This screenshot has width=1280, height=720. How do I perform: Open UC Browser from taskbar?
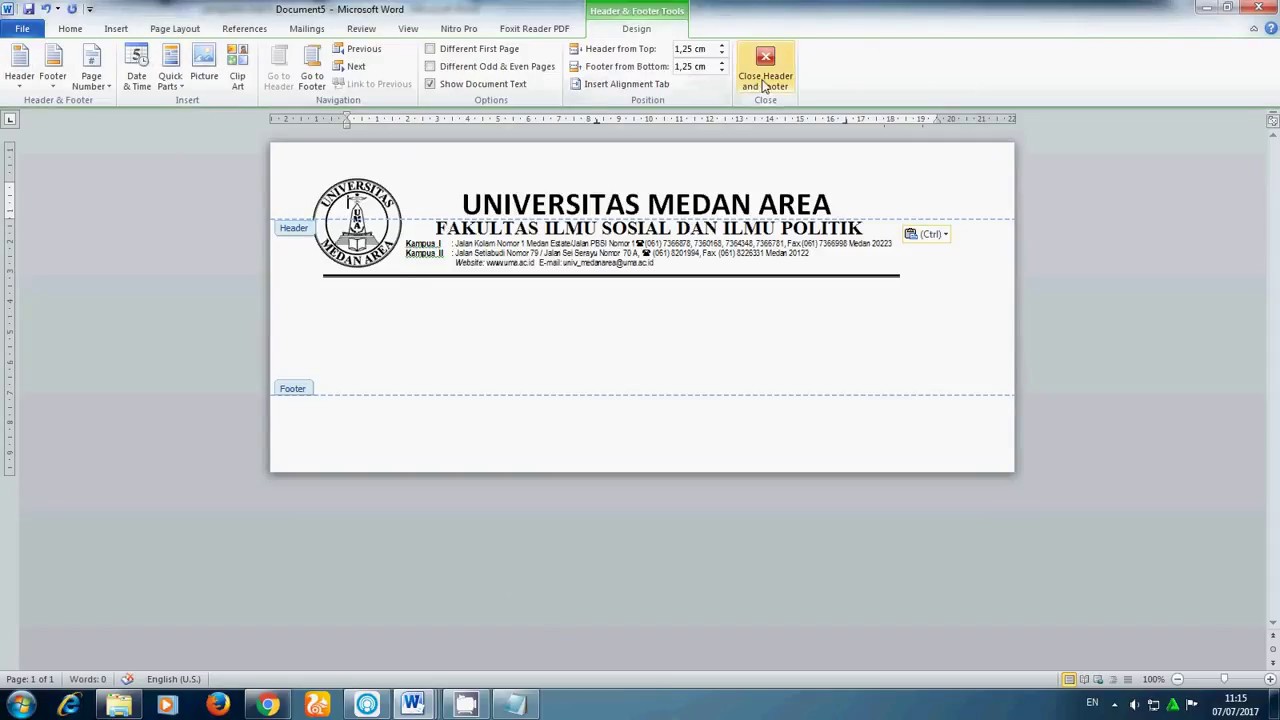coord(317,705)
